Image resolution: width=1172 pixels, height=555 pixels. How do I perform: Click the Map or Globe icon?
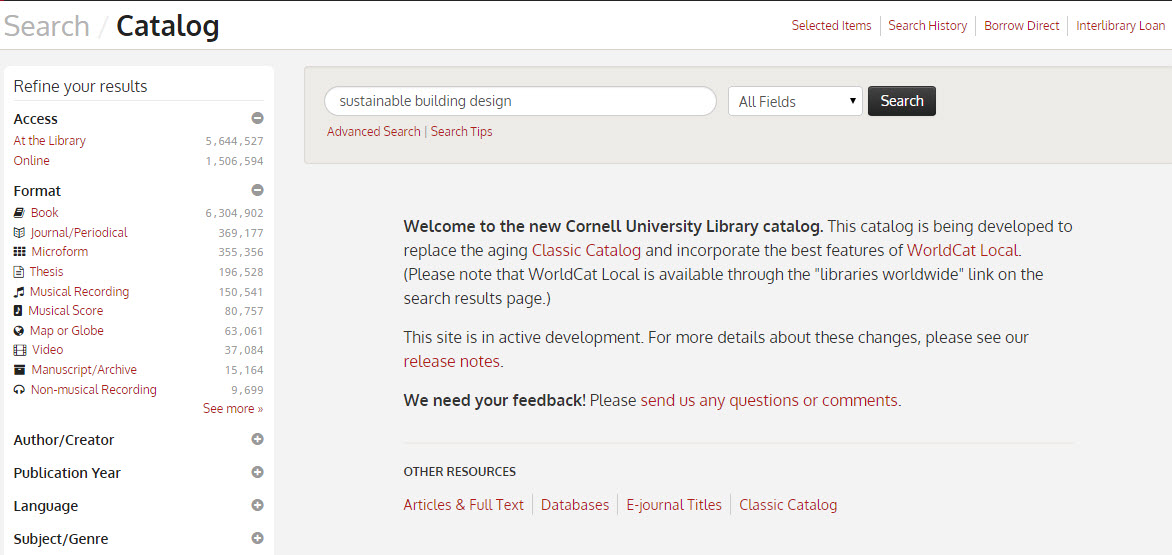pyautogui.click(x=19, y=330)
